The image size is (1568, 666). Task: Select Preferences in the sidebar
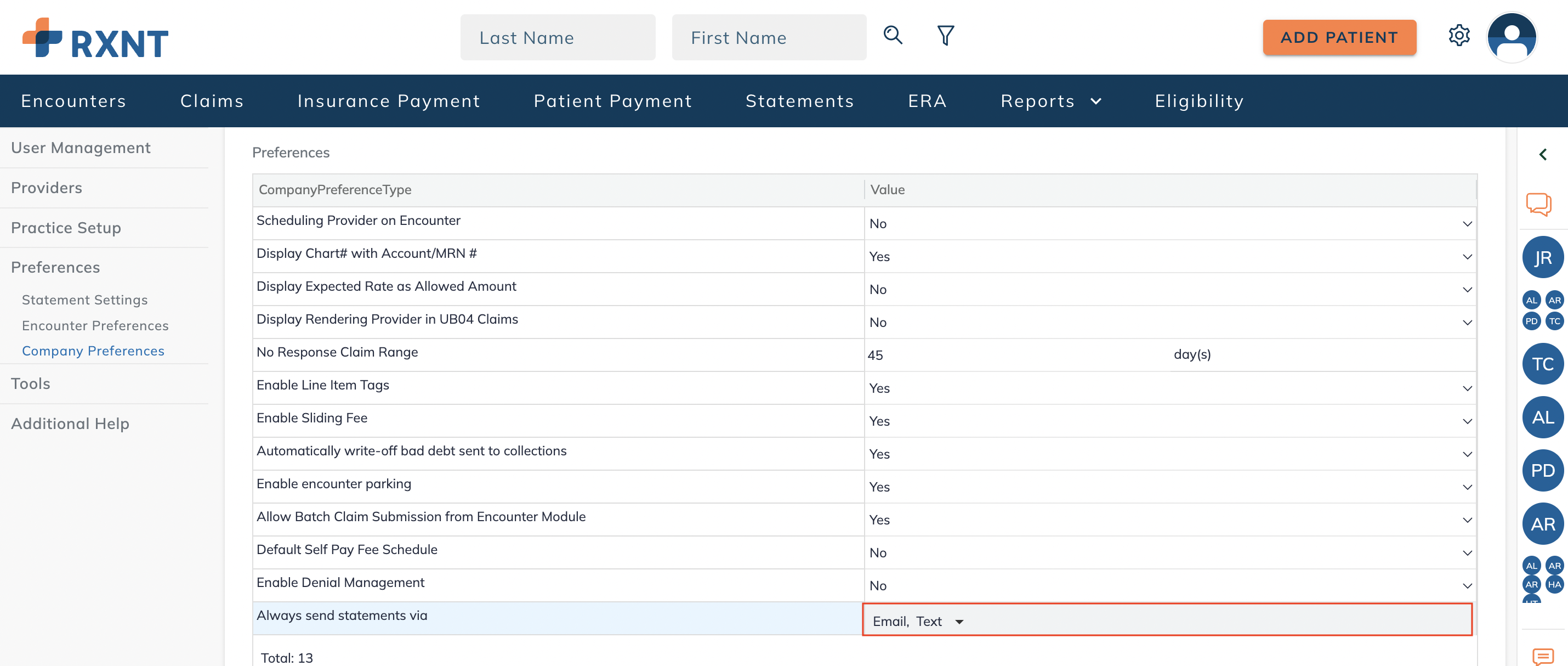[x=55, y=267]
